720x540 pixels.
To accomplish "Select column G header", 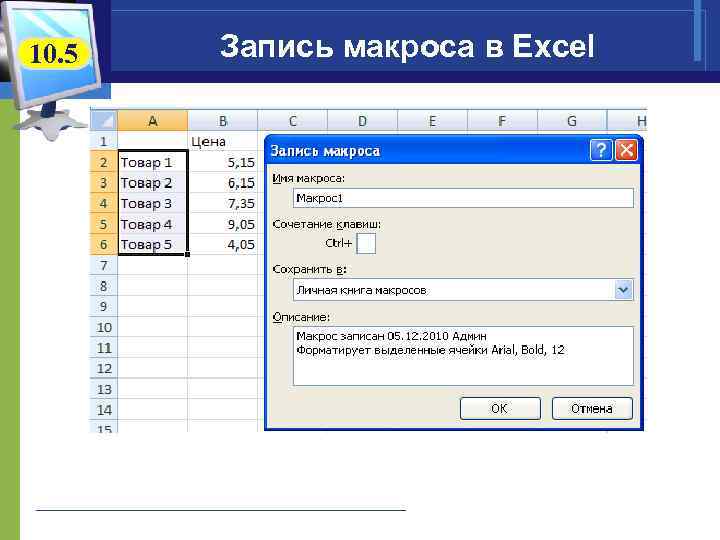I will pyautogui.click(x=572, y=121).
